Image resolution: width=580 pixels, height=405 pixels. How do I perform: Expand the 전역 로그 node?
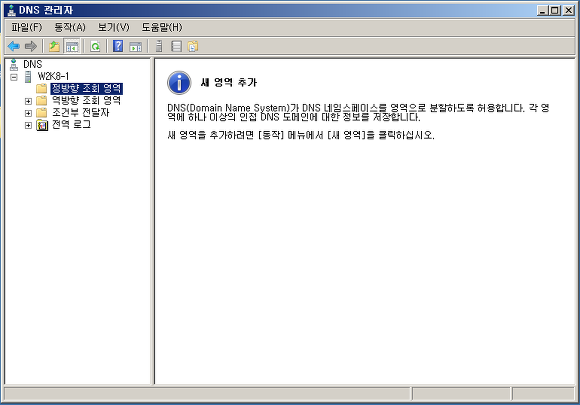coord(28,125)
